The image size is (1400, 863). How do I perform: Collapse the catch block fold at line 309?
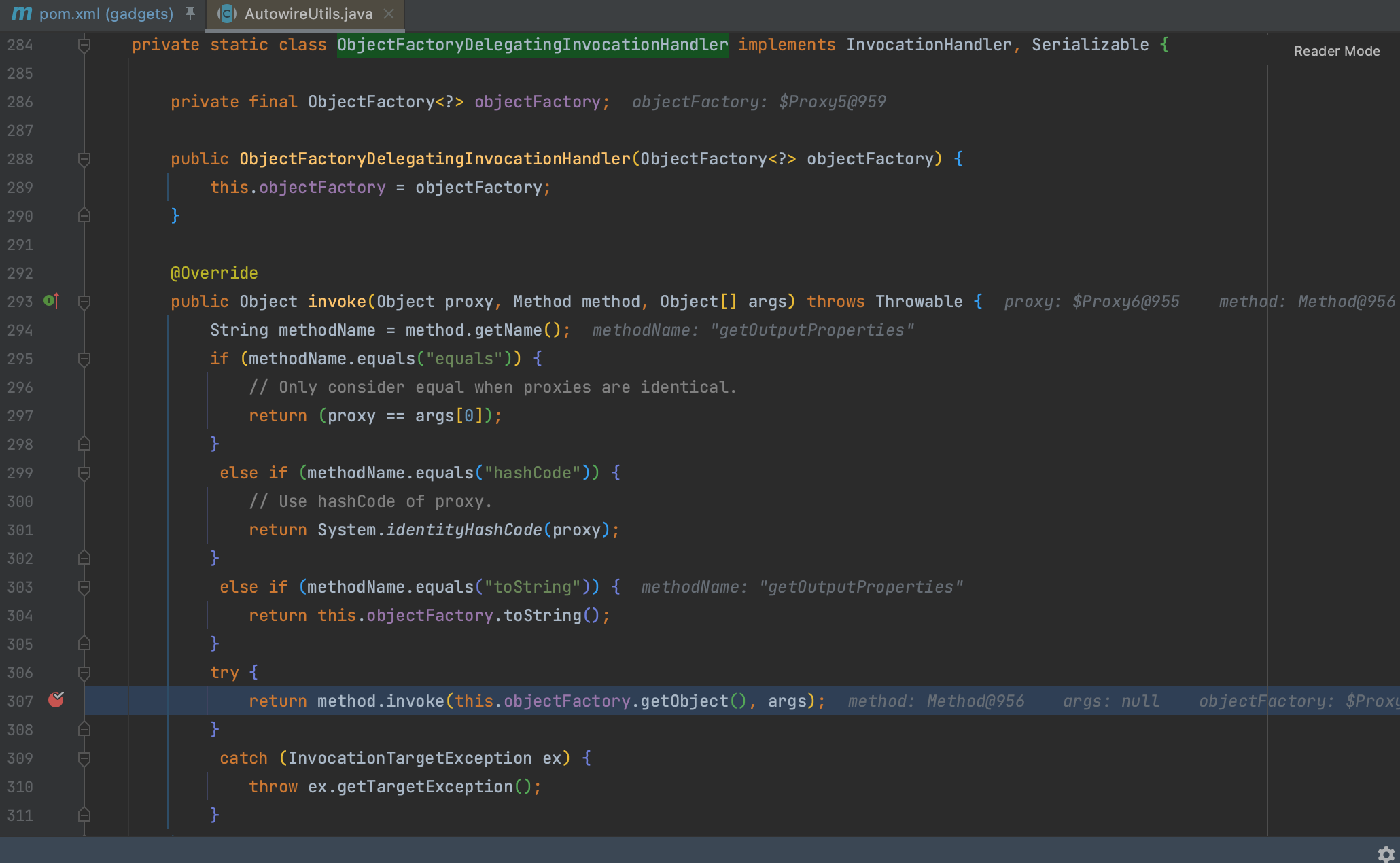84,759
